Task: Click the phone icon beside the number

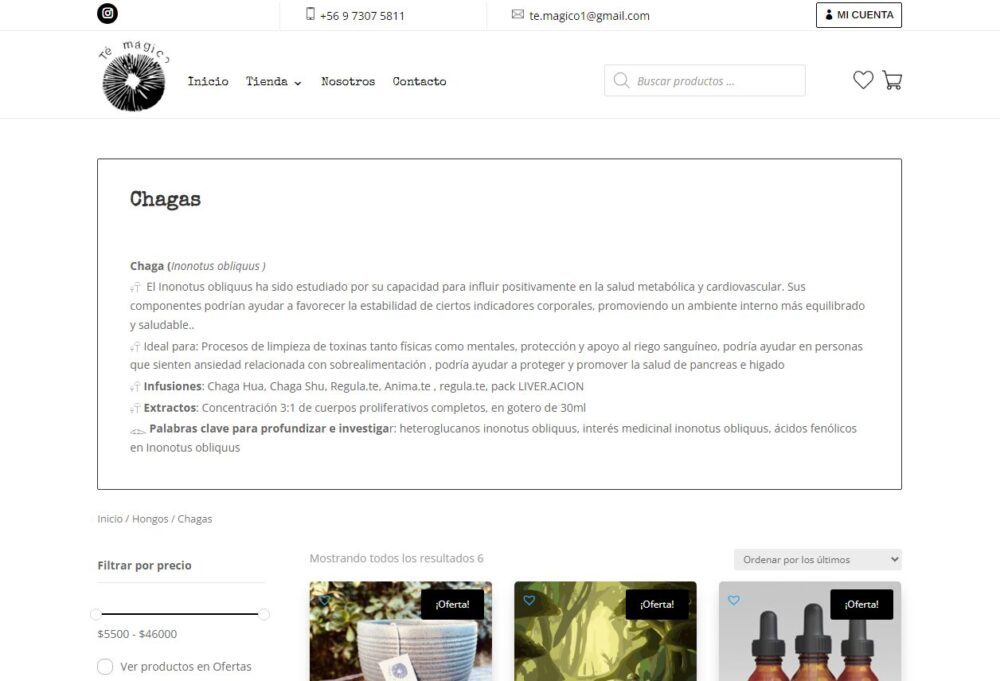Action: pos(310,14)
